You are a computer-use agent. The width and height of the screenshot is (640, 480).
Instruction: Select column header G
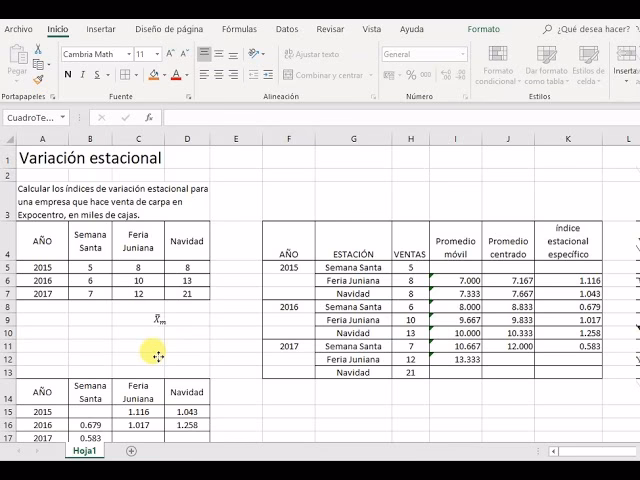(353, 139)
